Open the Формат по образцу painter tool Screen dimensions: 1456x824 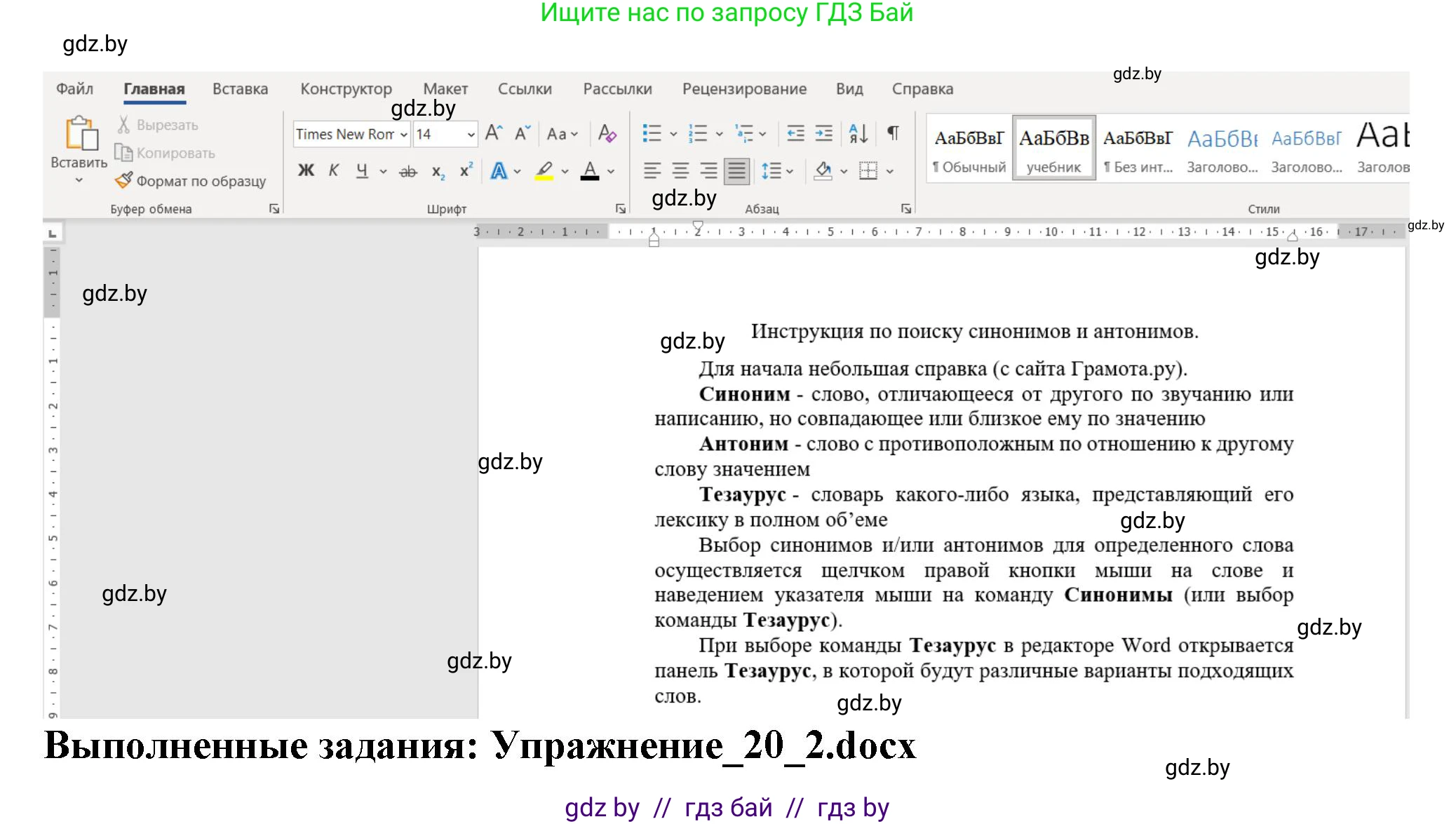point(191,180)
